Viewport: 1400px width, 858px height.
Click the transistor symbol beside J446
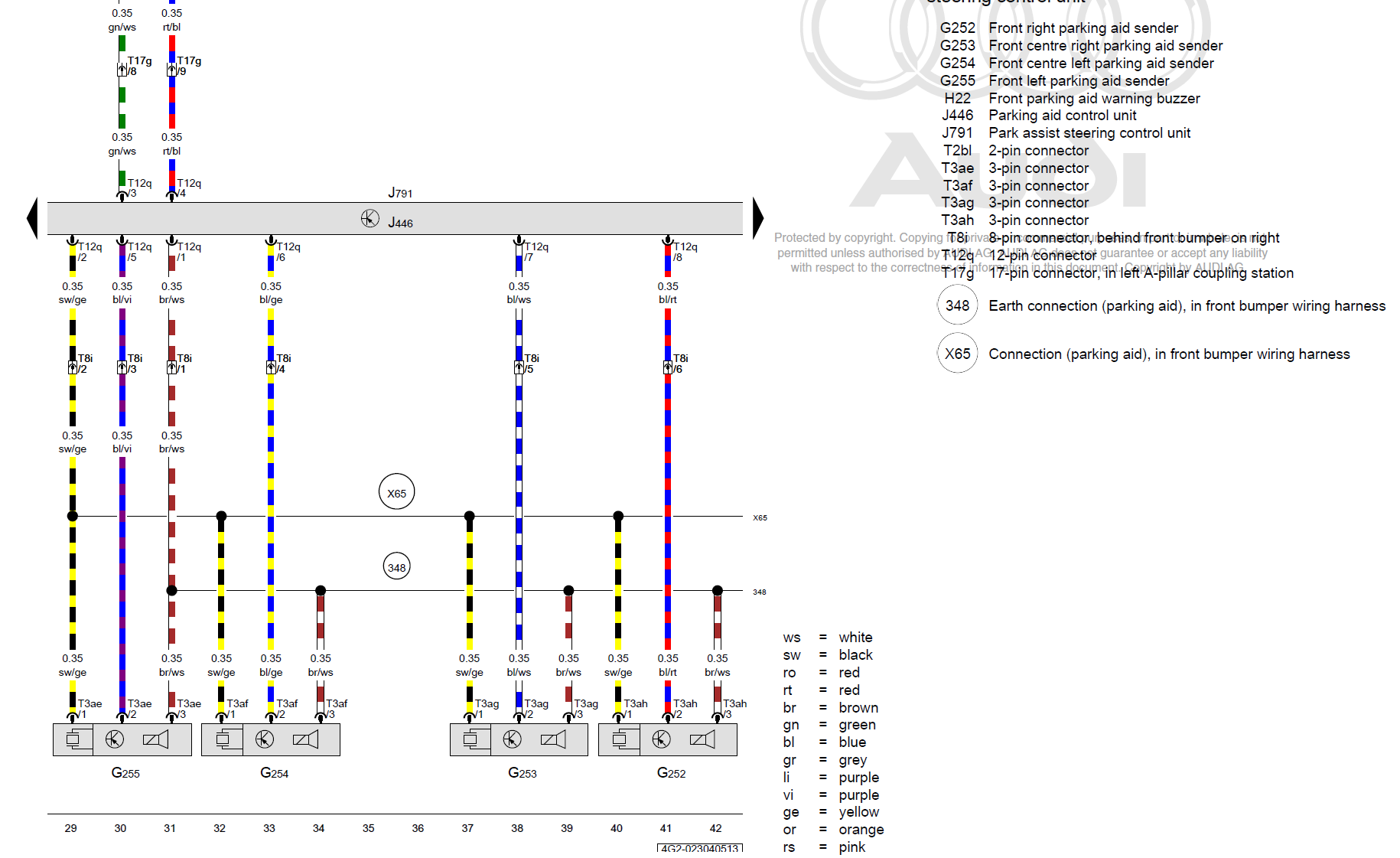click(370, 219)
